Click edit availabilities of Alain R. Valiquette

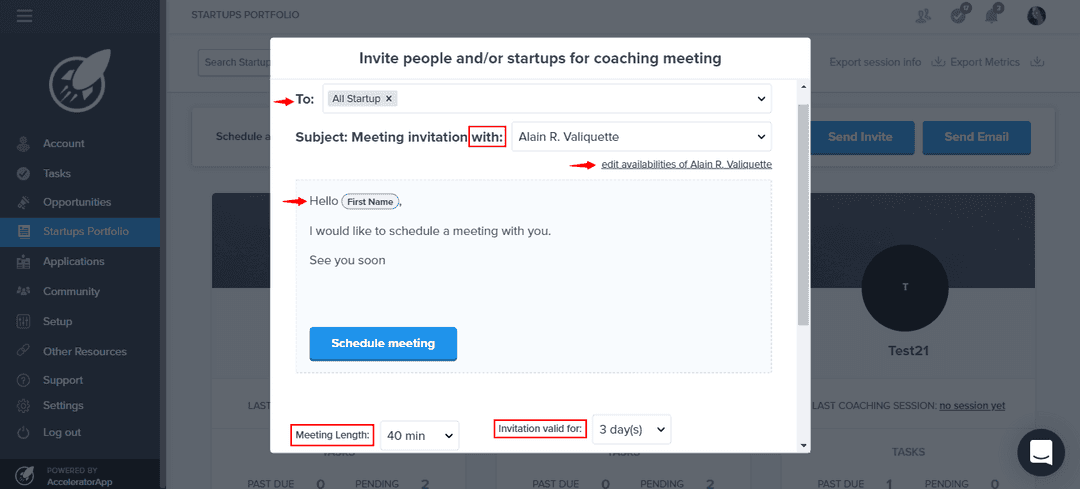(x=686, y=164)
